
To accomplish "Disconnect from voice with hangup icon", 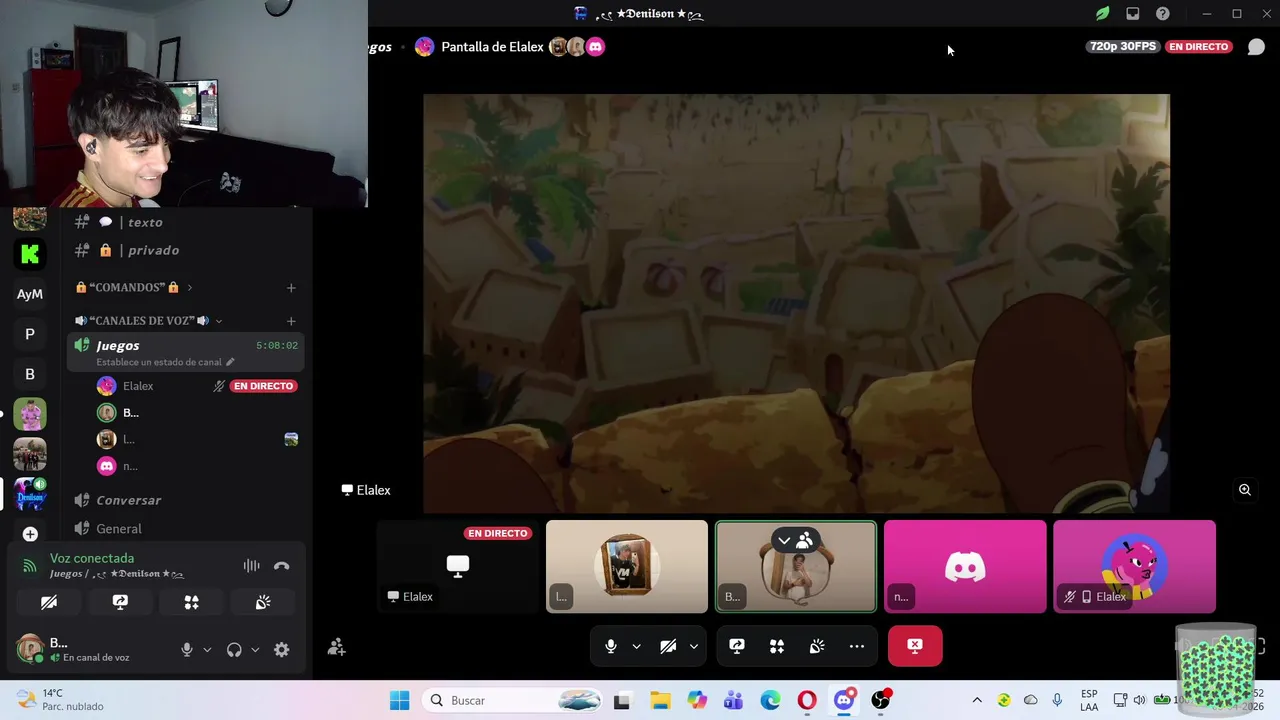I will click(x=282, y=566).
